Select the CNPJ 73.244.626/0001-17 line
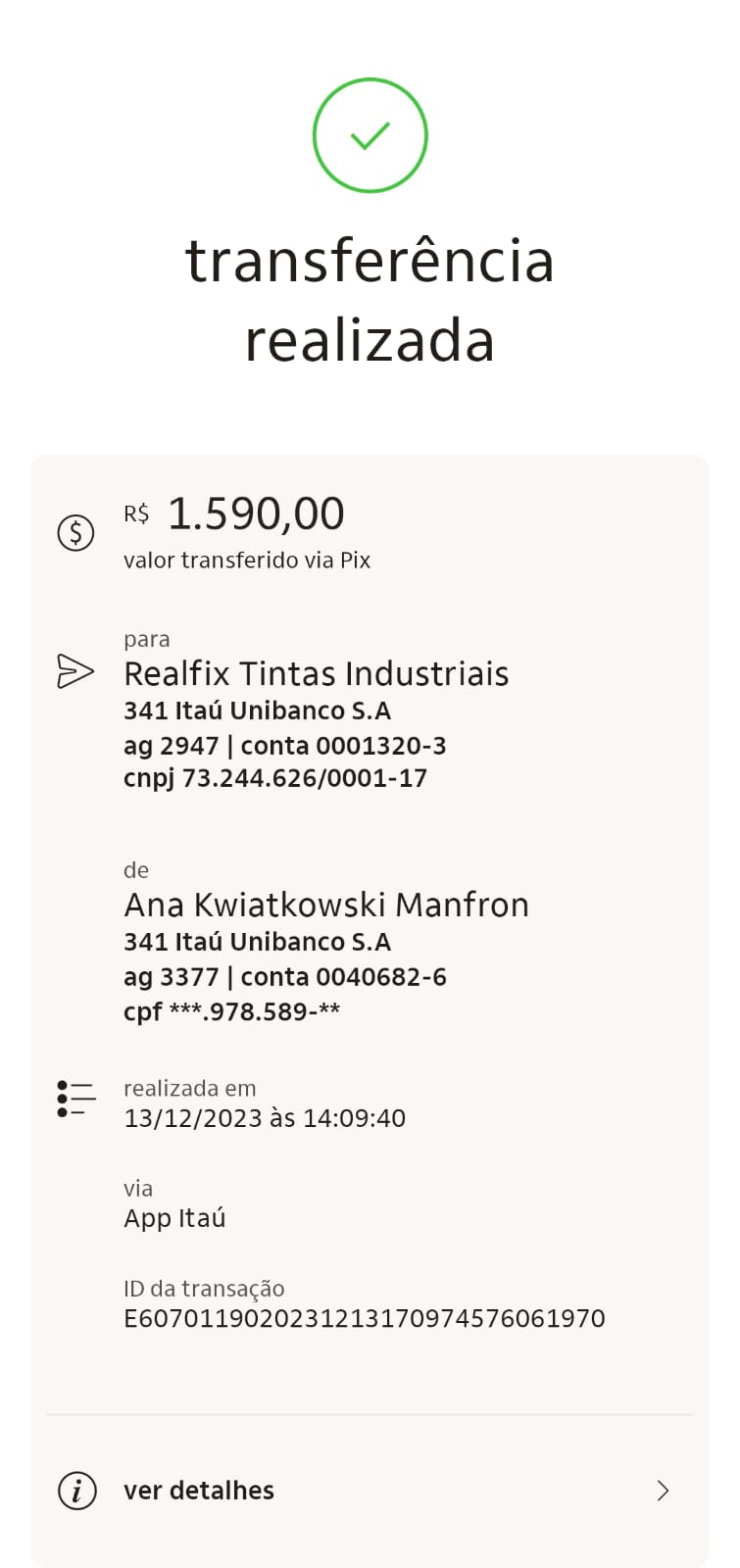Image resolution: width=740 pixels, height=1568 pixels. pos(275,778)
